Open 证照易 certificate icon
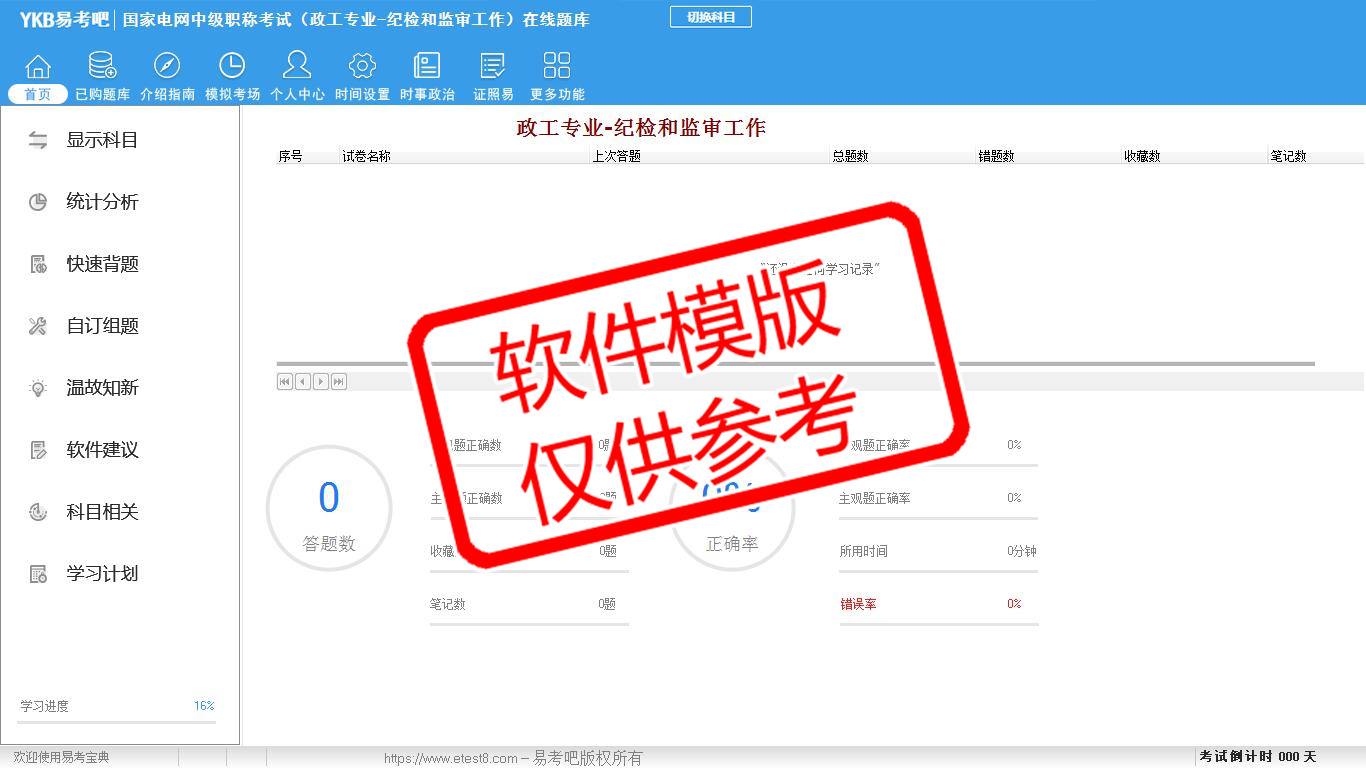Image resolution: width=1366 pixels, height=768 pixels. (x=493, y=67)
